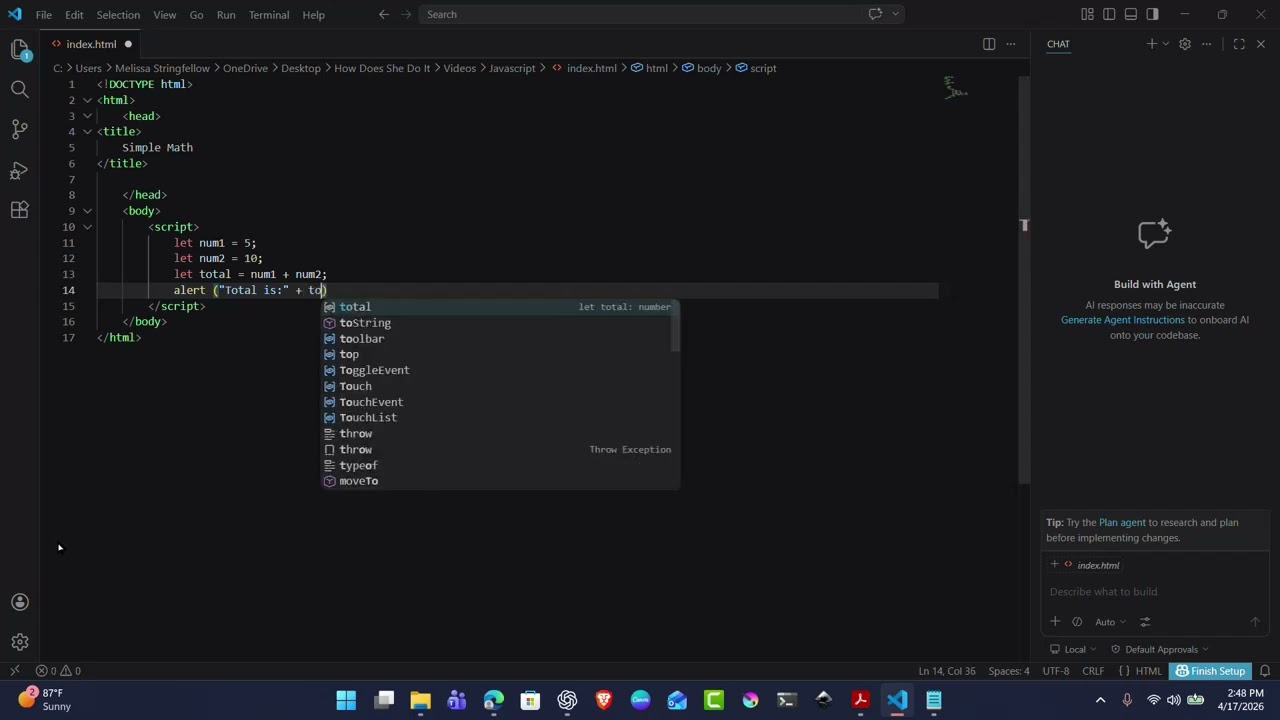This screenshot has width=1280, height=720.
Task: Open the Extensions view
Action: 20,210
